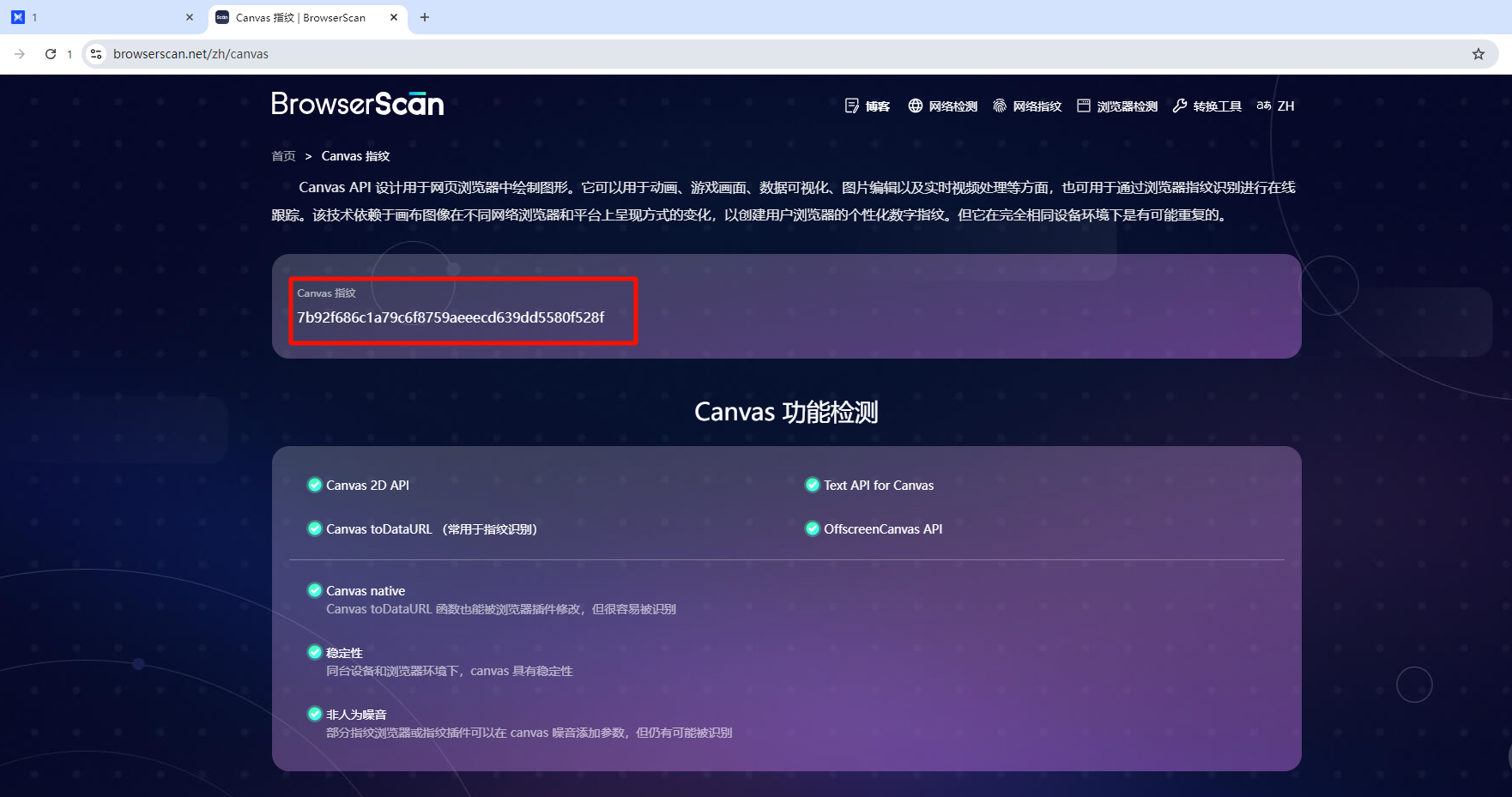Open the 转换工具 menu
The image size is (1512, 797).
coord(1207,106)
